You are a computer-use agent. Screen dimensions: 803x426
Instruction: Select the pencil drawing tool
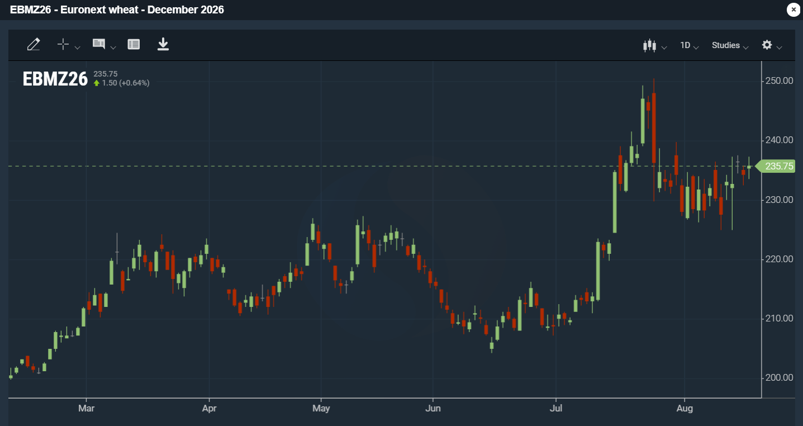pyautogui.click(x=33, y=45)
